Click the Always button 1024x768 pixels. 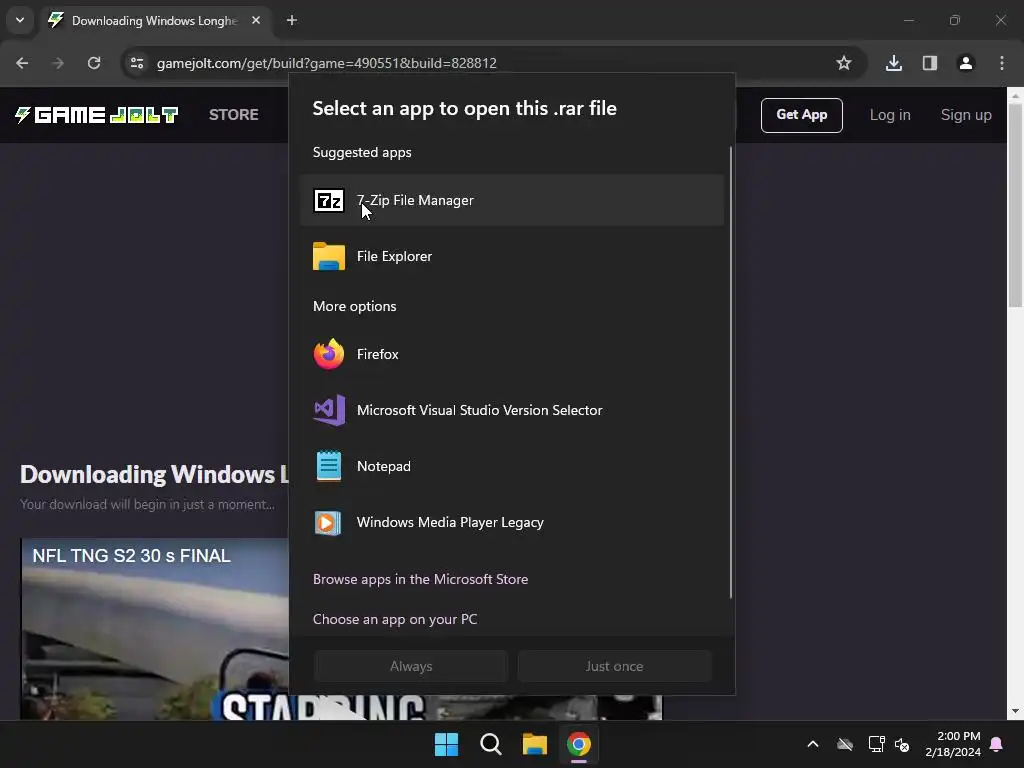pos(411,666)
